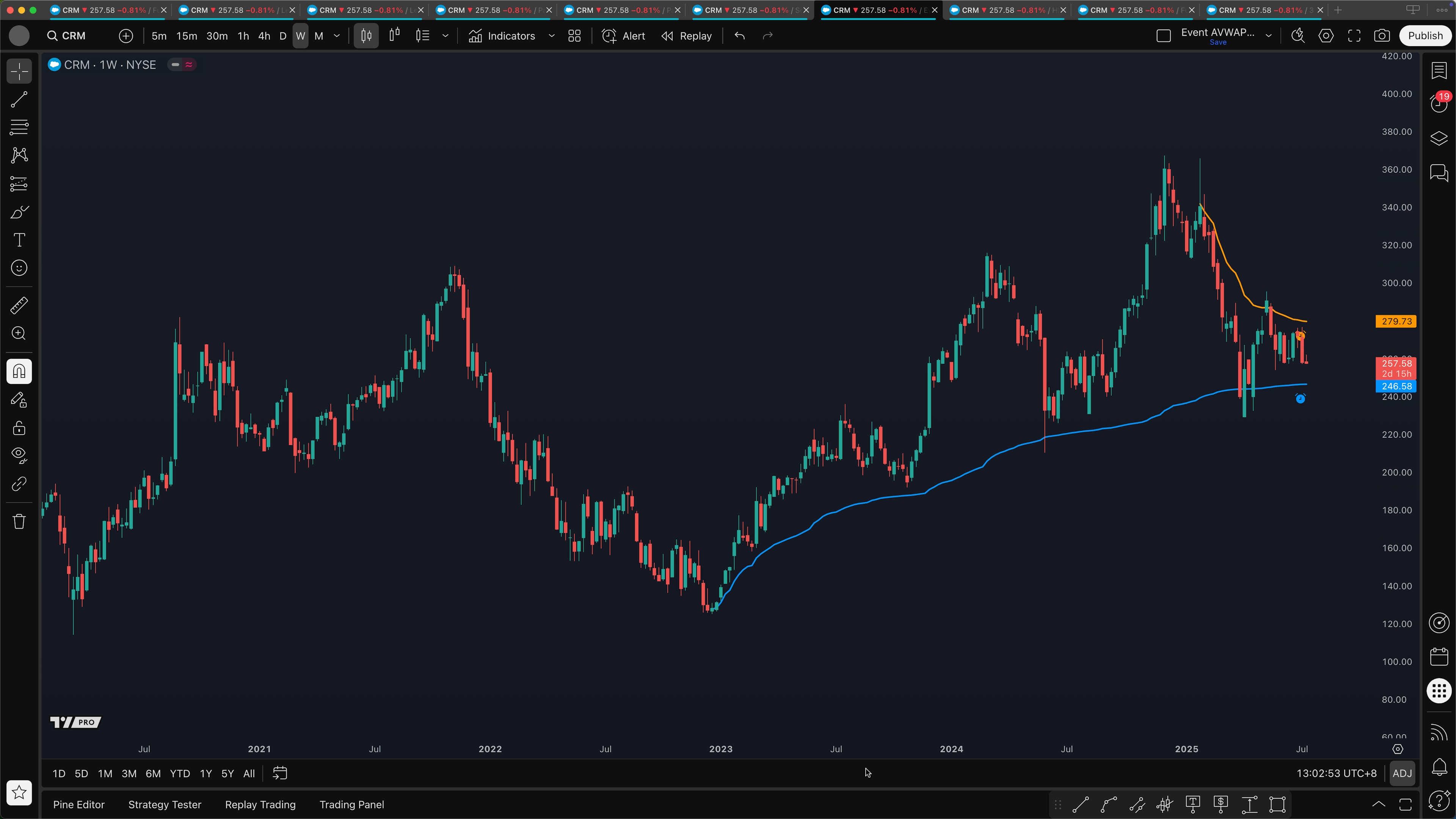Viewport: 1456px width, 819px height.
Task: Take a chart snapshot with camera icon
Action: (1382, 36)
